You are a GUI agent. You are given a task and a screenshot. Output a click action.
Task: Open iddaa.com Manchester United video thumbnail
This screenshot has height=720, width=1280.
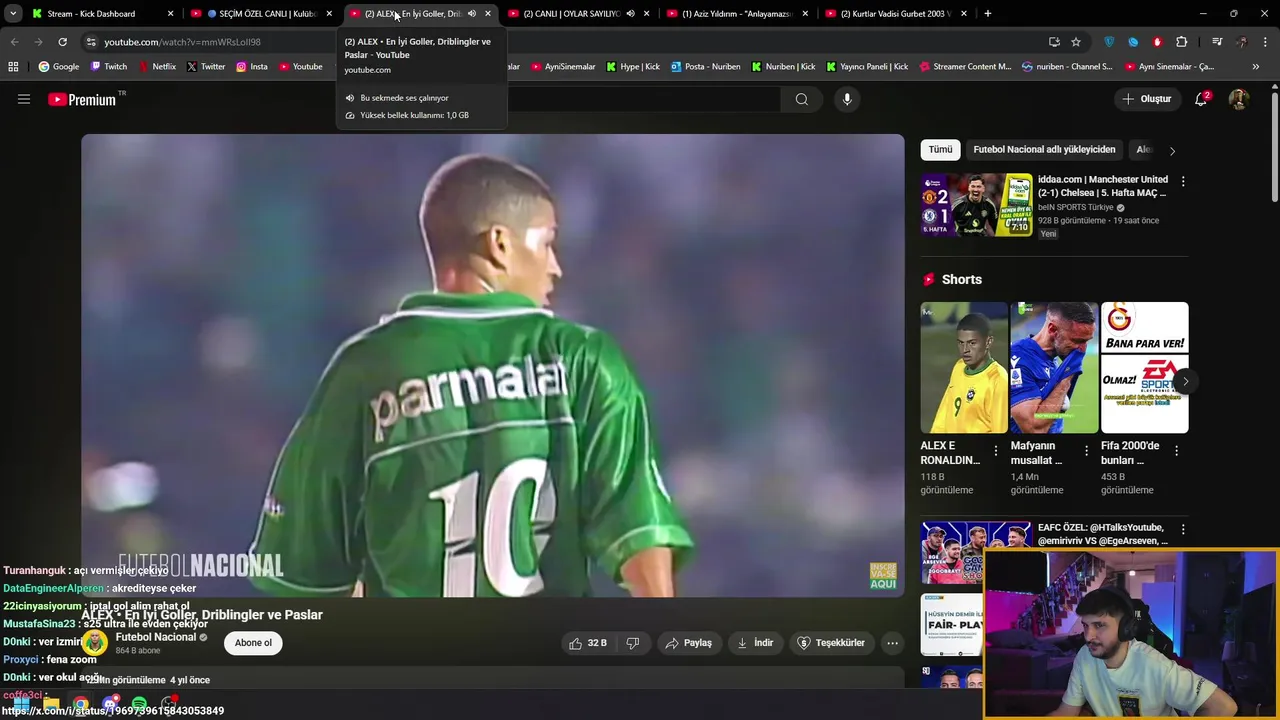(977, 205)
